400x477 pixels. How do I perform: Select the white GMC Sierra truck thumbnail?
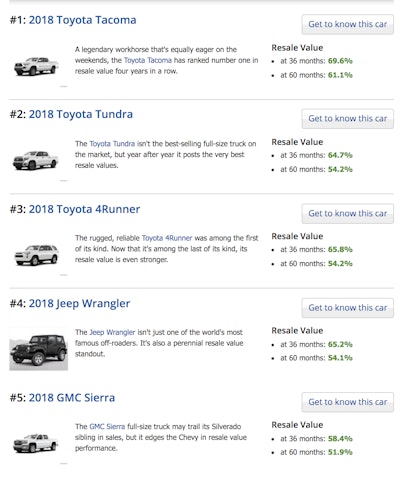click(35, 443)
